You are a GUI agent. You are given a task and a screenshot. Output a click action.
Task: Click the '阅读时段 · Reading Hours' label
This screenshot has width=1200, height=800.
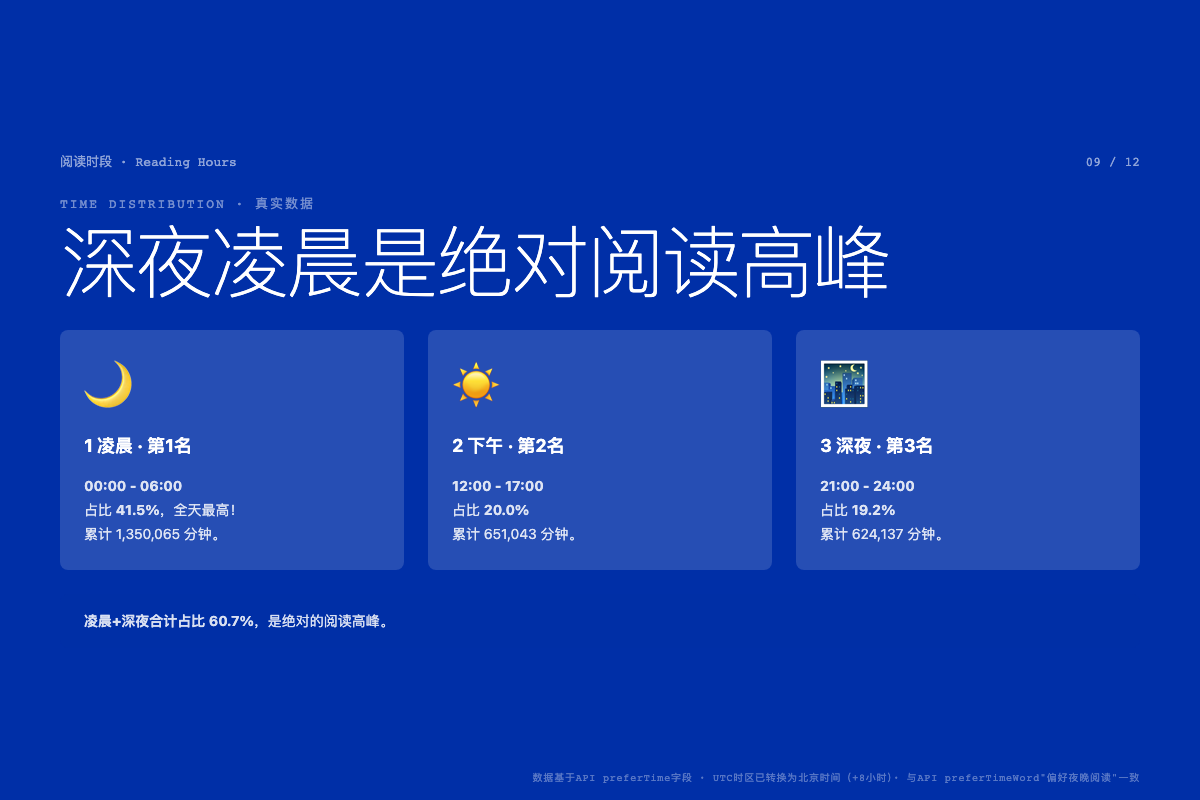148,162
